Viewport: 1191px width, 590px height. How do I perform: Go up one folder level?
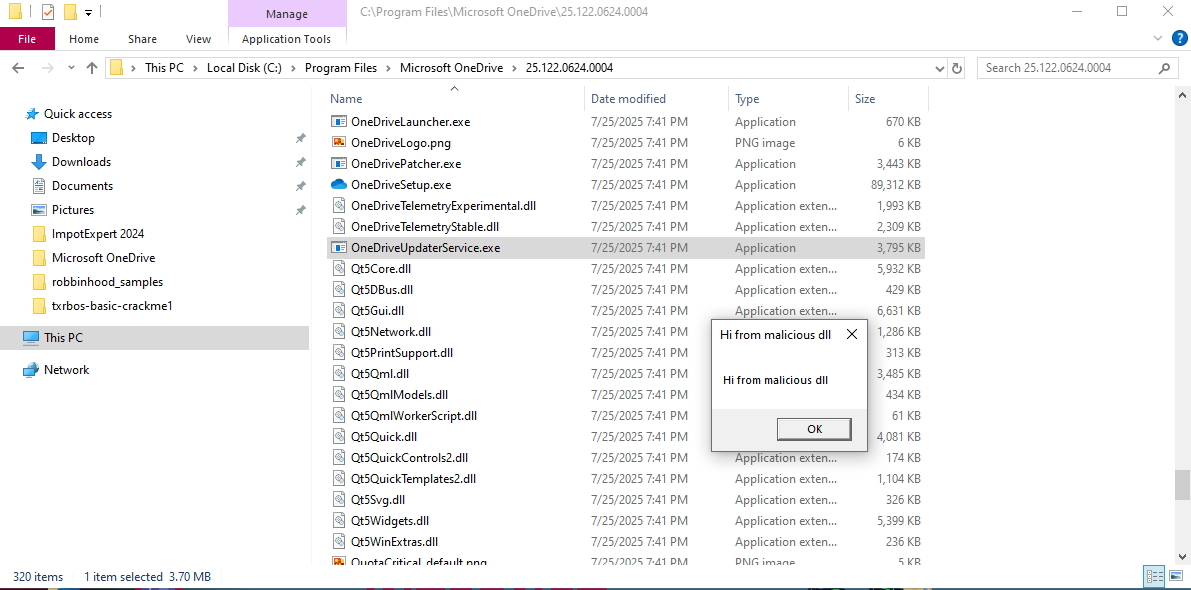[92, 68]
